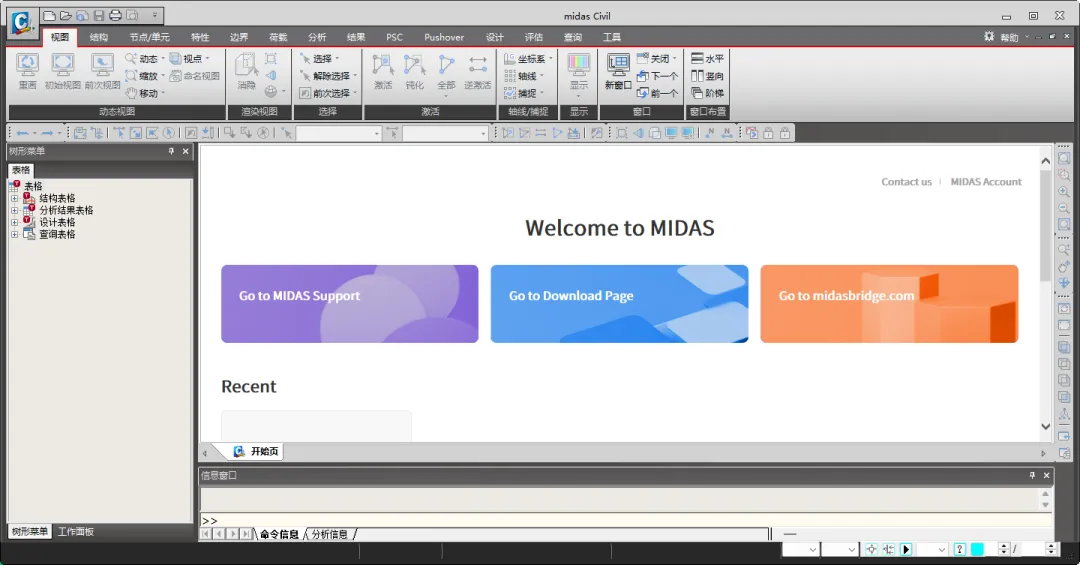Click the 重画 redraw icon
1080x565 pixels.
click(x=28, y=65)
